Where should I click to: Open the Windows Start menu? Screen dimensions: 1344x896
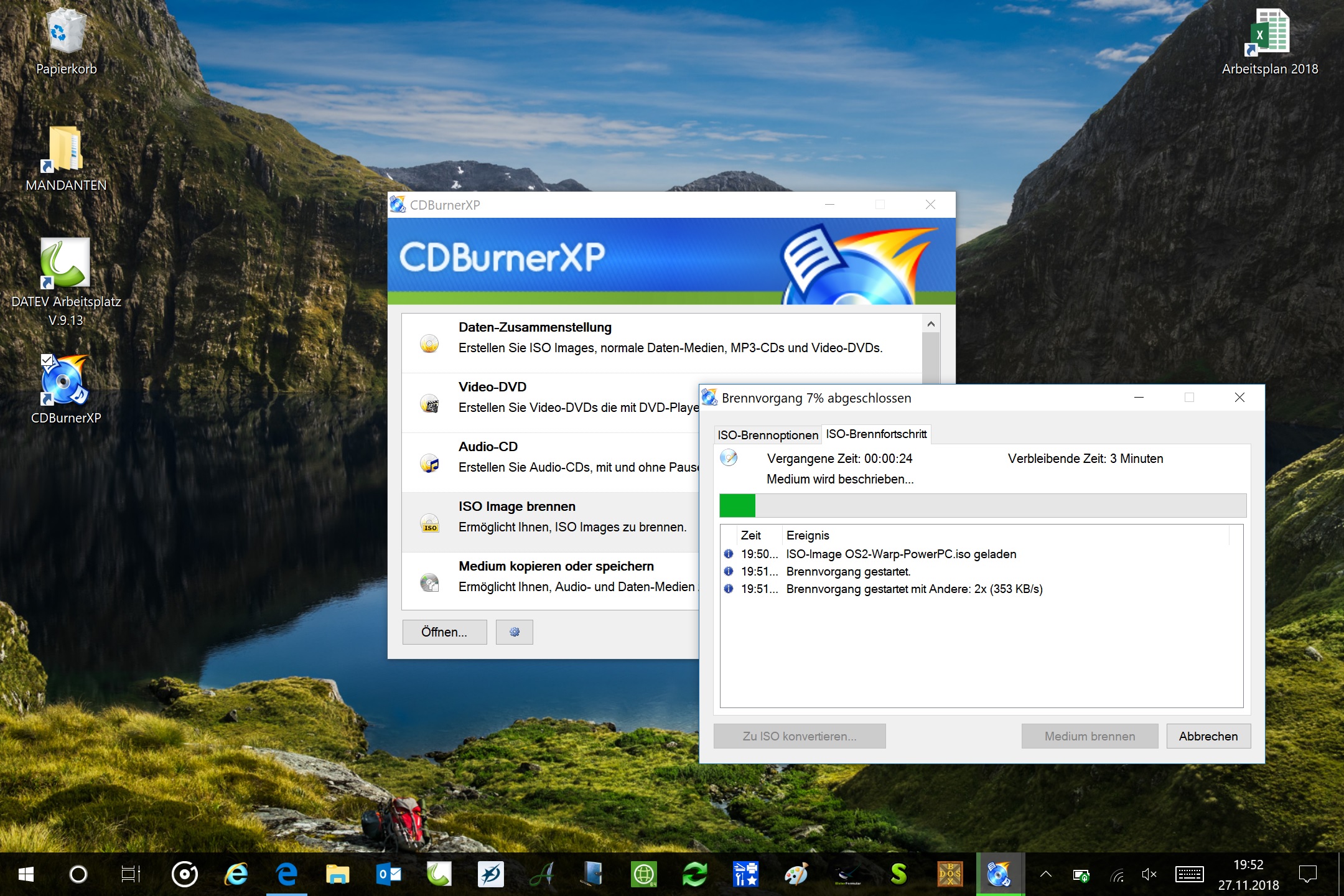[x=26, y=874]
